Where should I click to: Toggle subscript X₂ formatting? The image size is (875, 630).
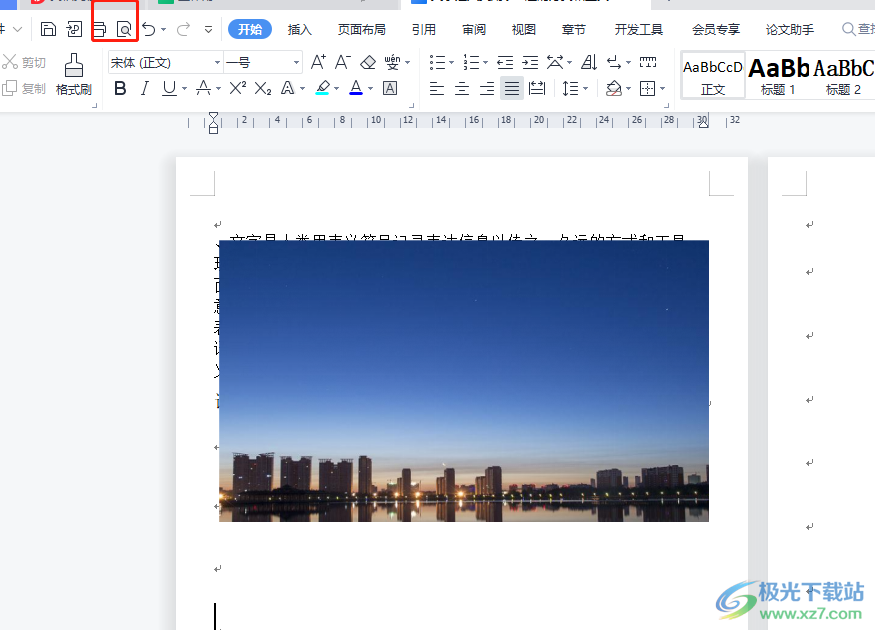(x=263, y=88)
